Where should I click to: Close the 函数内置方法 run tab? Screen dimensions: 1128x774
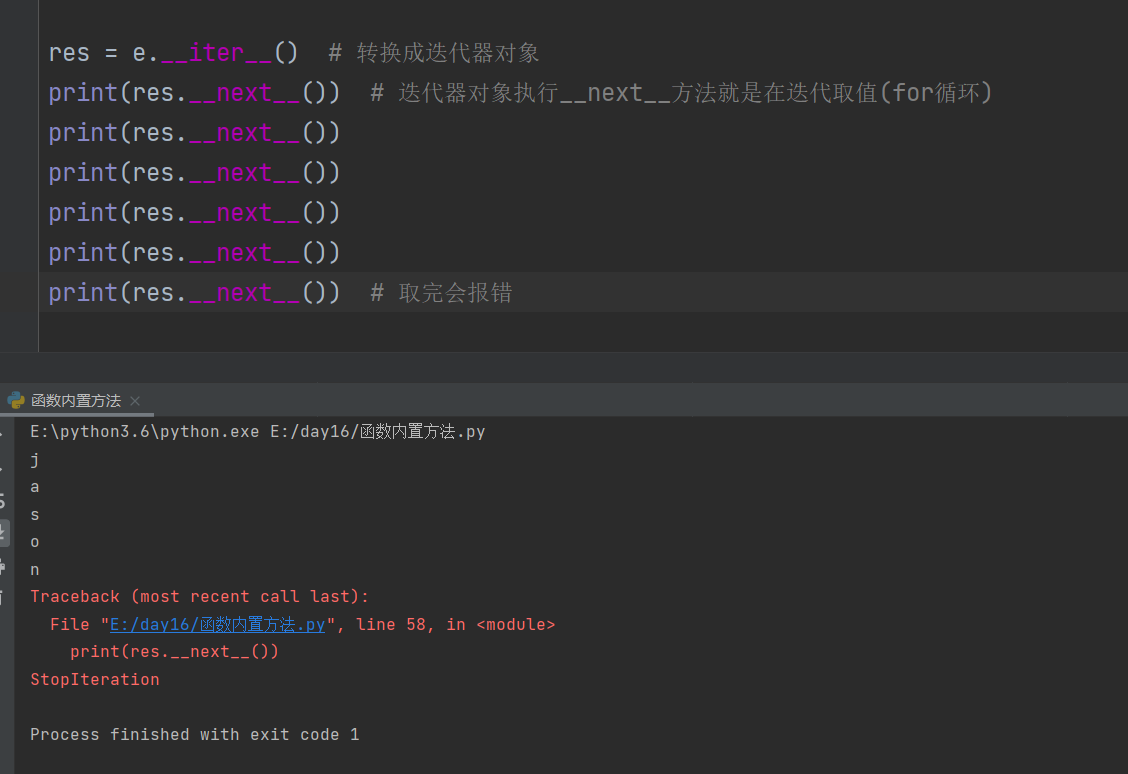pyautogui.click(x=135, y=401)
